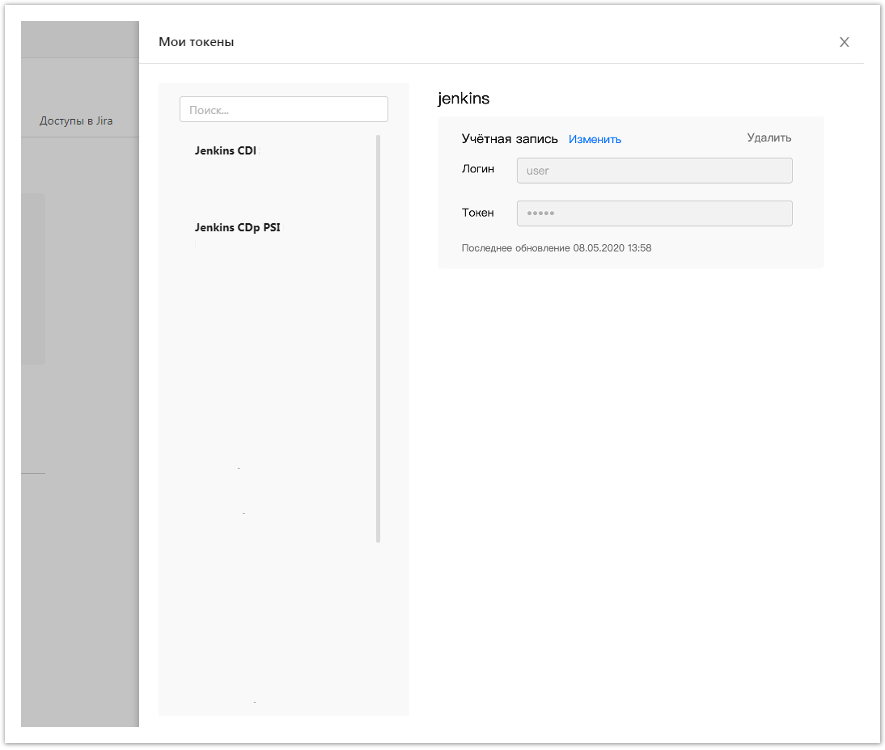This screenshot has width=885, height=750.
Task: Click the Мои токены dialog title
Action: (x=197, y=42)
